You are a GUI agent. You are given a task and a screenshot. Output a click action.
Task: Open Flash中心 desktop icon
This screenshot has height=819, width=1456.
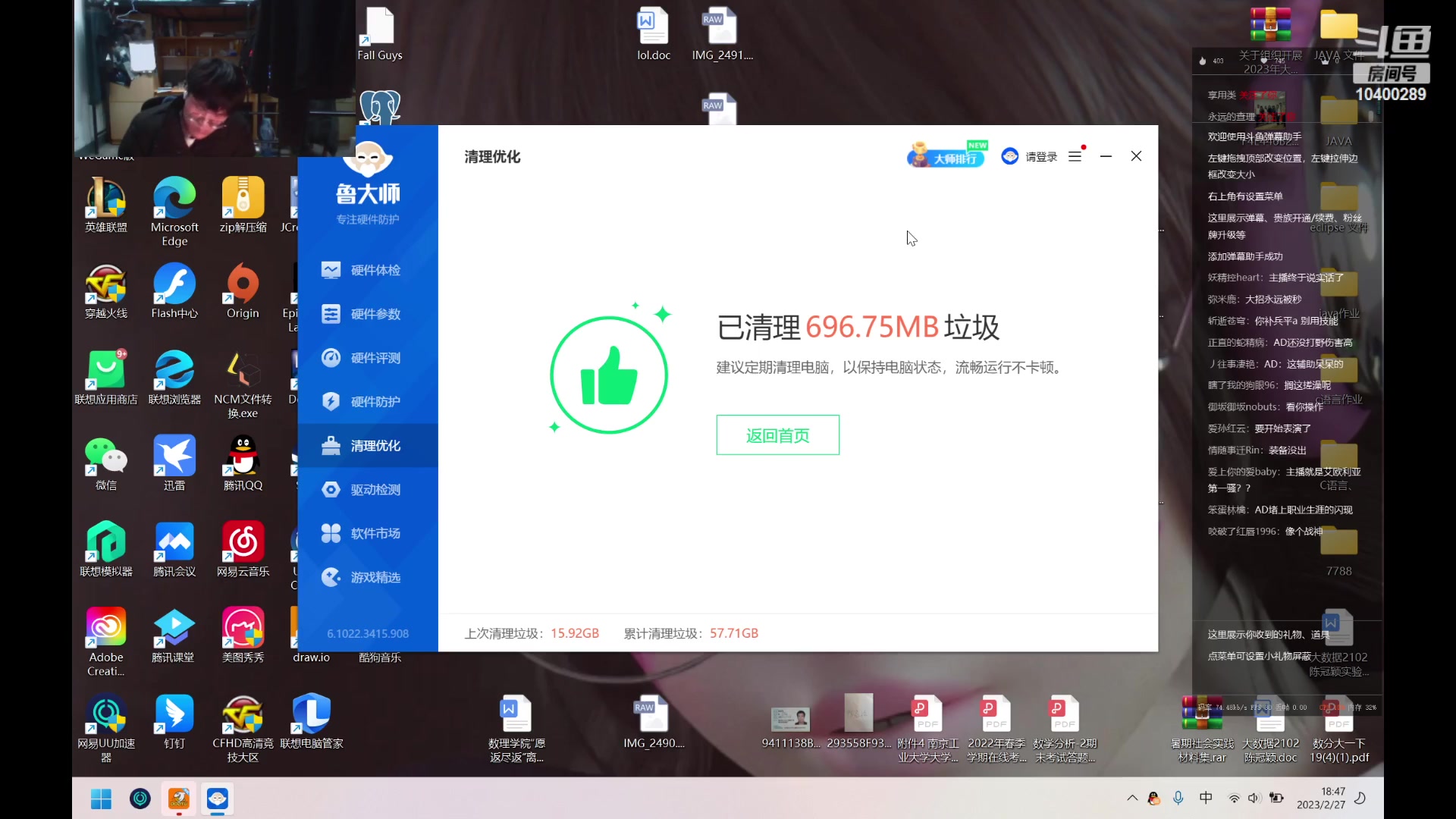[174, 291]
